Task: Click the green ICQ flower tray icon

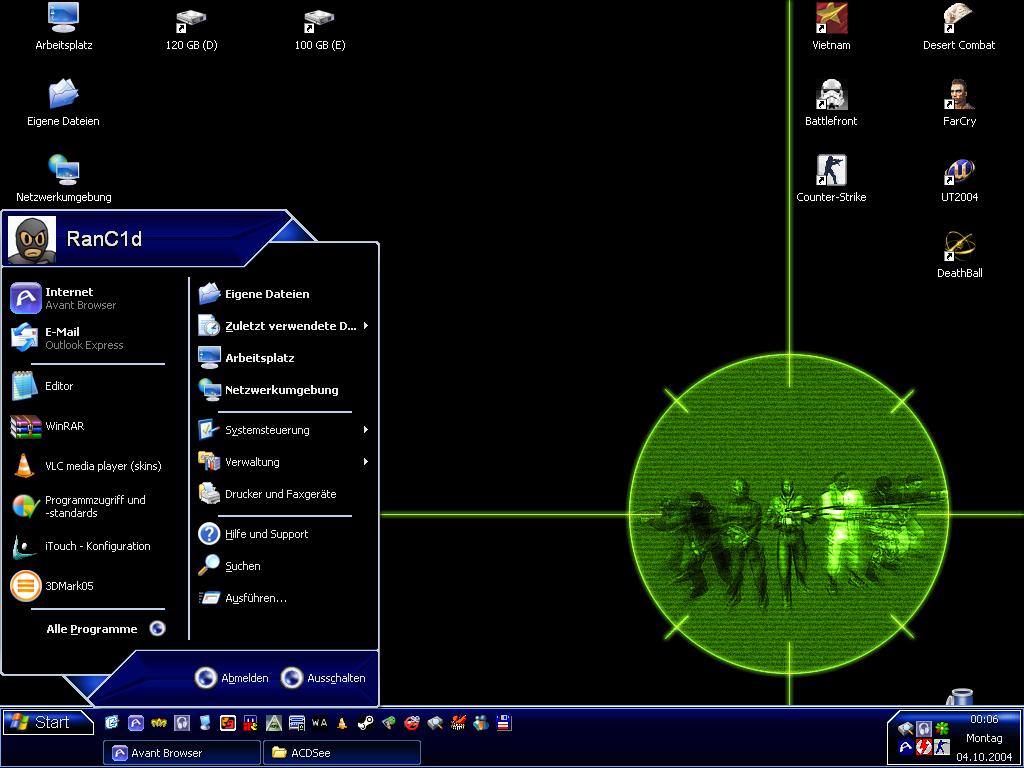Action: pyautogui.click(x=942, y=728)
